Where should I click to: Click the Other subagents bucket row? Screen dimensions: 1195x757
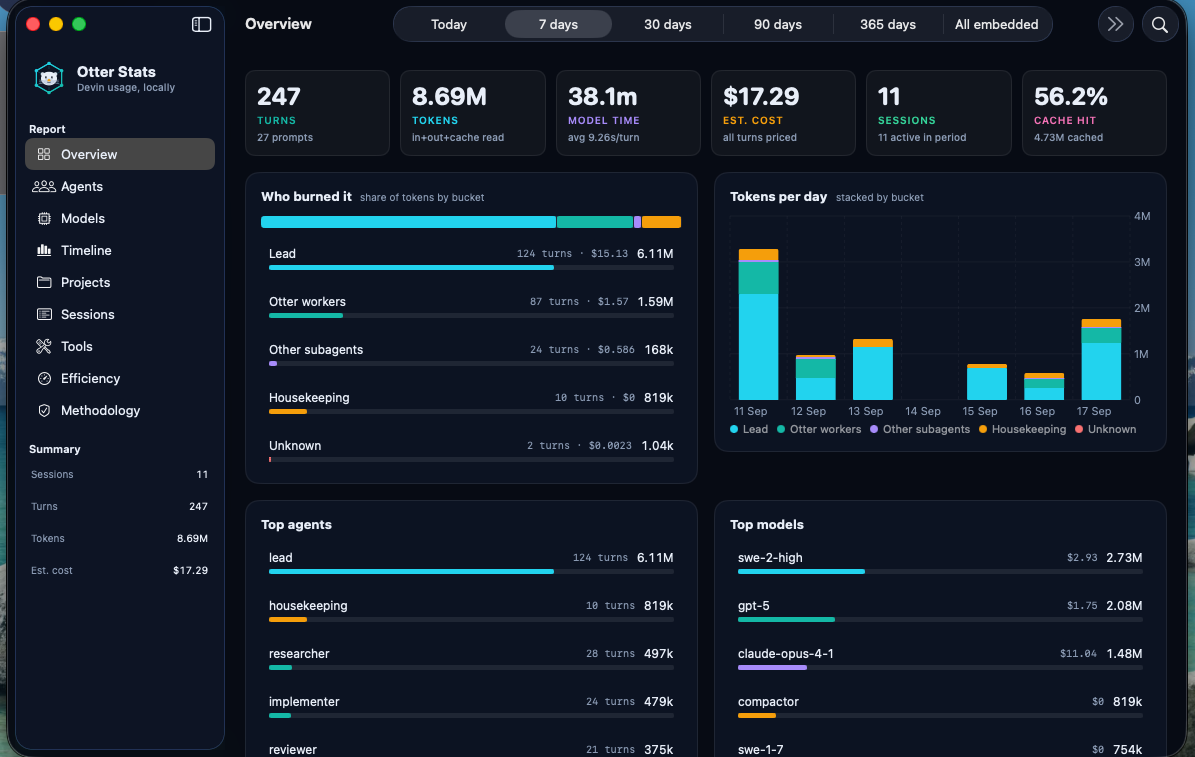[471, 354]
